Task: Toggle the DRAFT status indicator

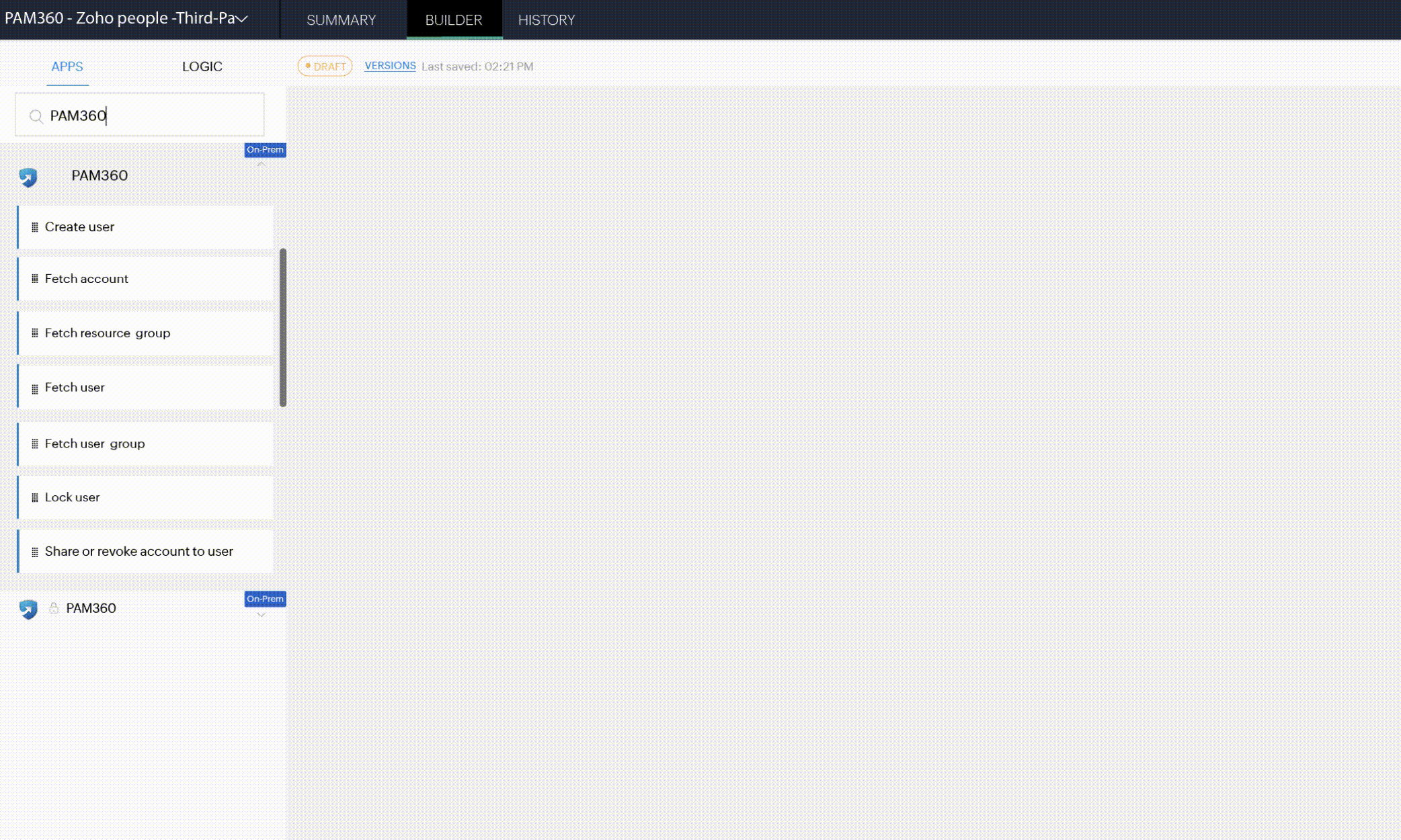Action: click(x=326, y=66)
